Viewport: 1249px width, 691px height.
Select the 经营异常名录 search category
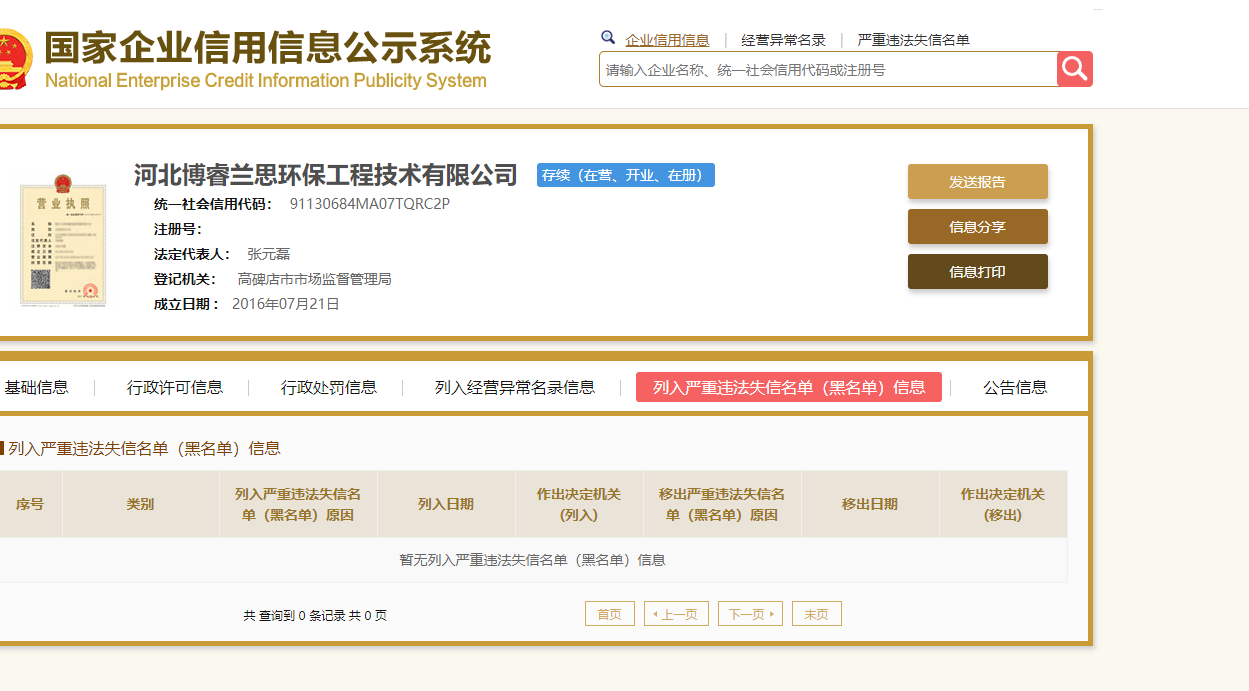[x=783, y=40]
